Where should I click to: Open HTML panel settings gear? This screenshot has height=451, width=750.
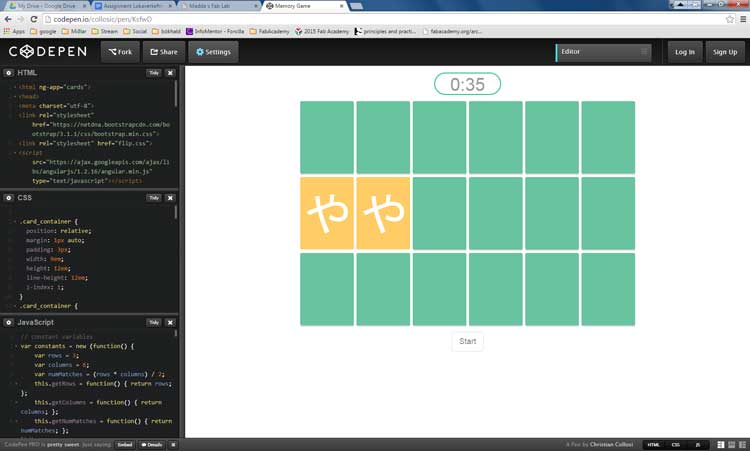[9, 73]
